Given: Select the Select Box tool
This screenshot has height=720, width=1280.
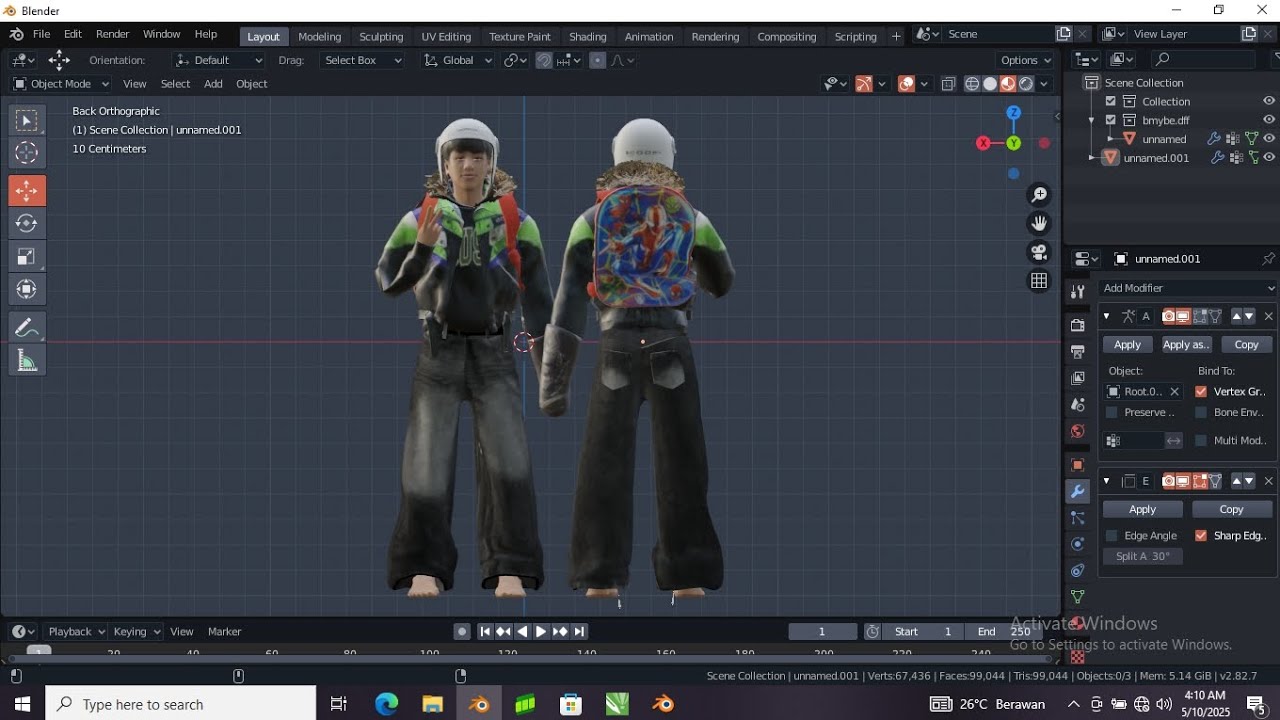Looking at the screenshot, I should [x=27, y=121].
